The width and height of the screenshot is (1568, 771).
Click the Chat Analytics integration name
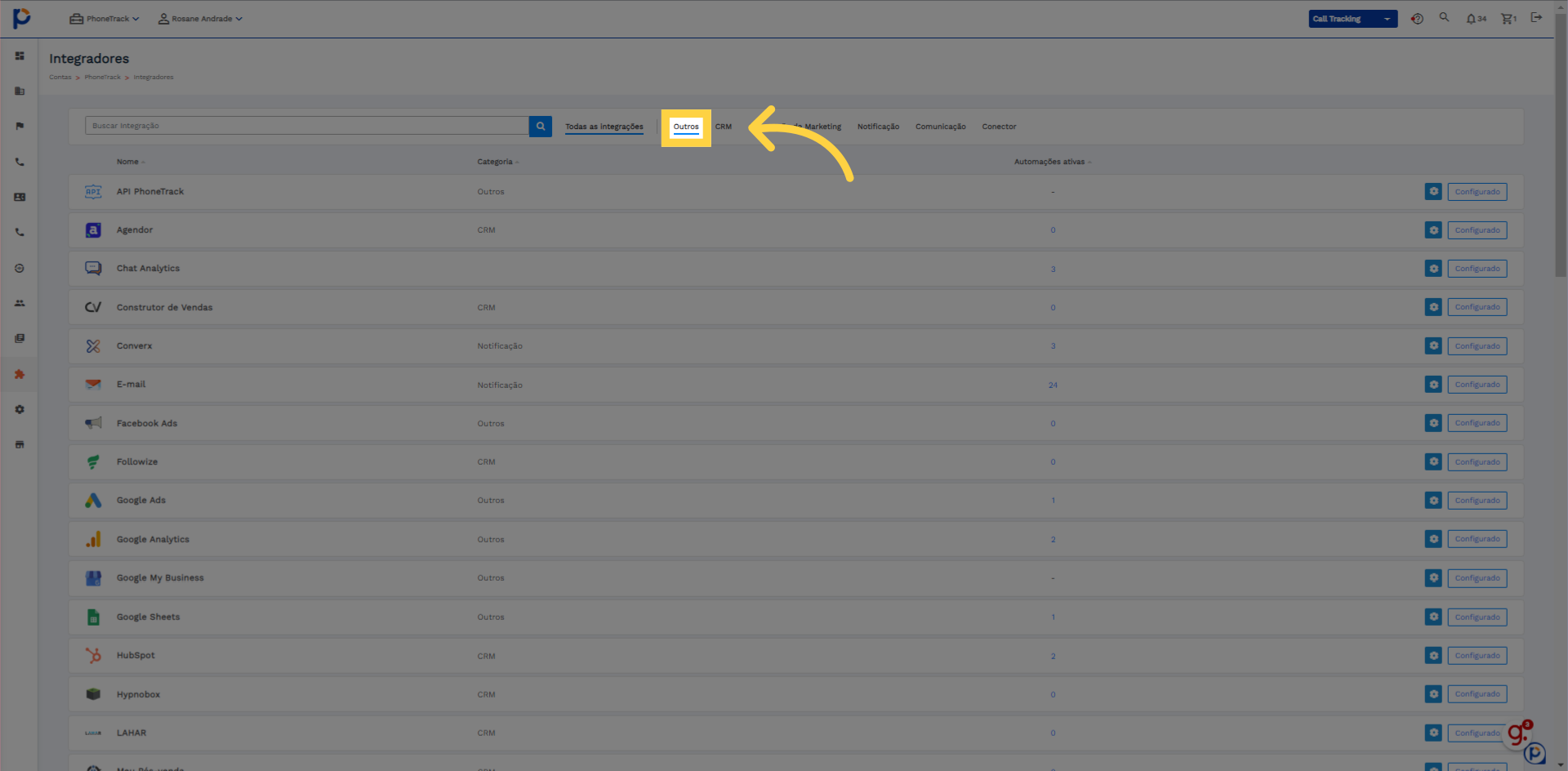[148, 268]
